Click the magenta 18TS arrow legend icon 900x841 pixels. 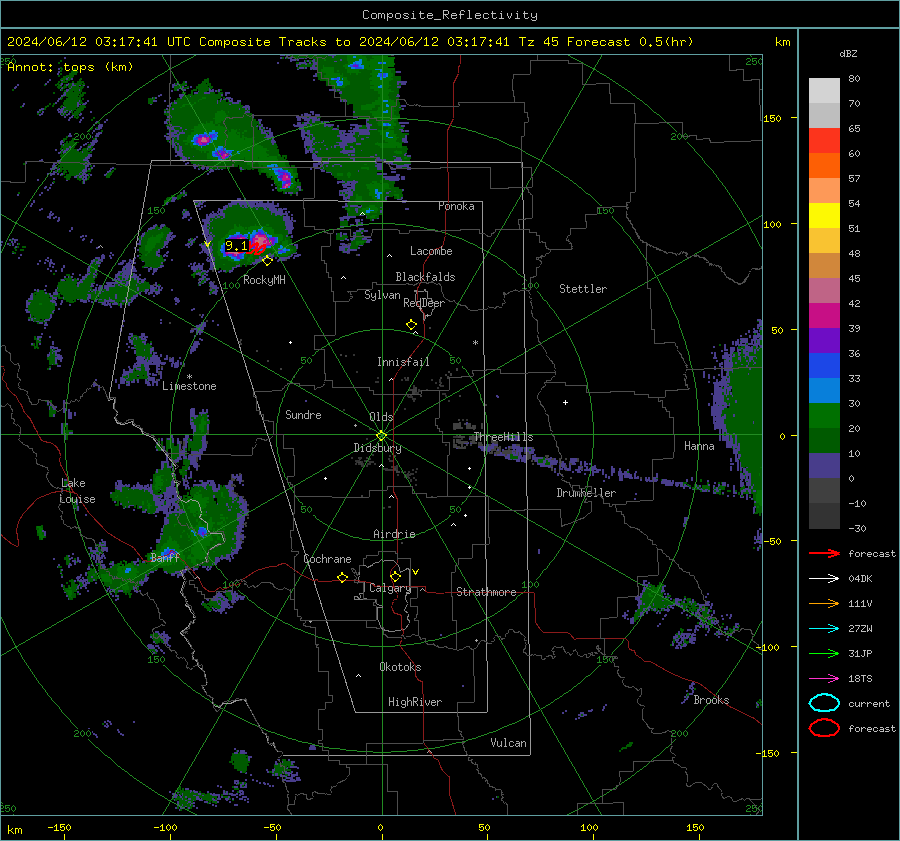point(824,679)
